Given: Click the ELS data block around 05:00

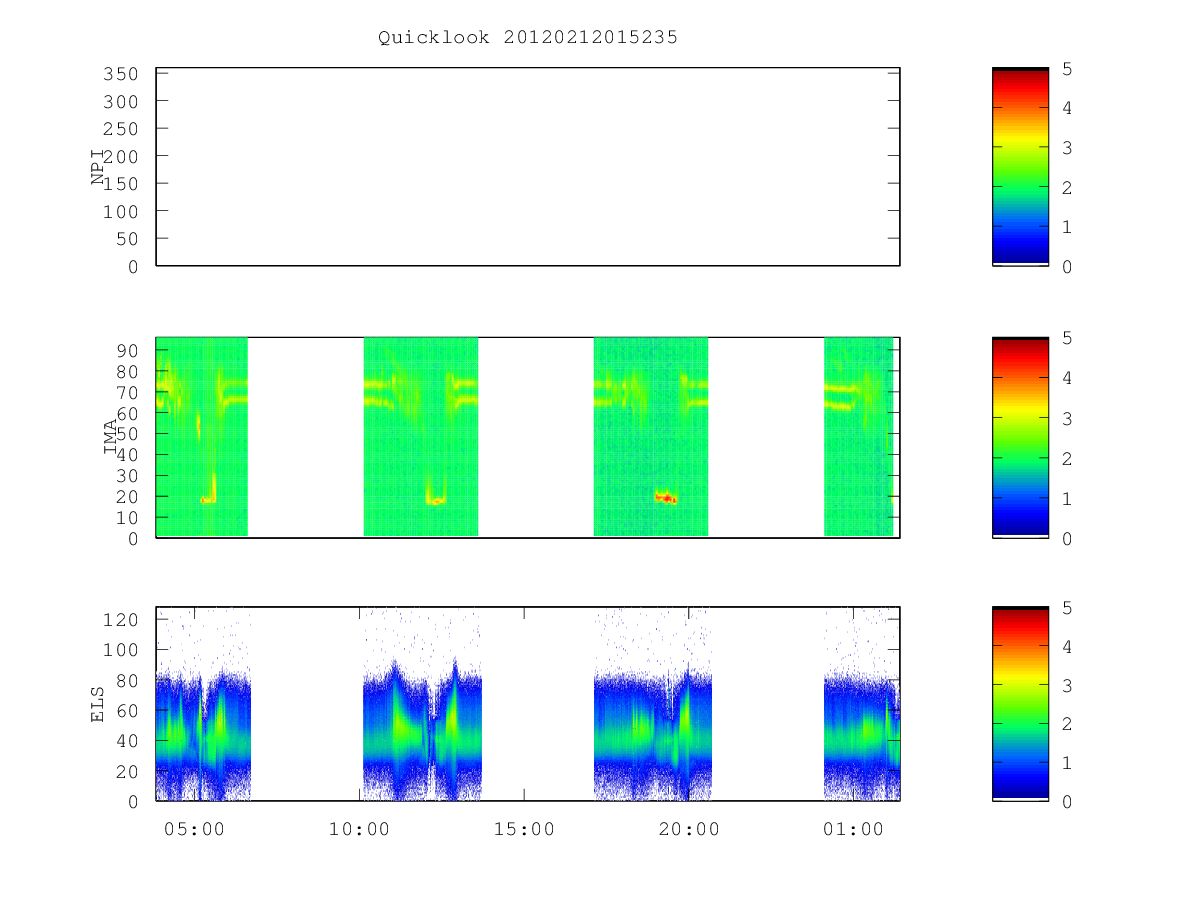Looking at the screenshot, I should click(x=203, y=704).
